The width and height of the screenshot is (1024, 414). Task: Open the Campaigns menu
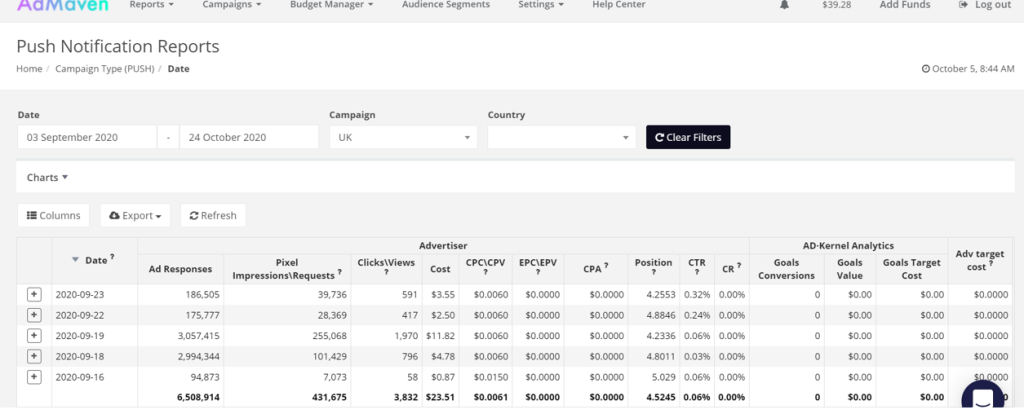tap(232, 5)
